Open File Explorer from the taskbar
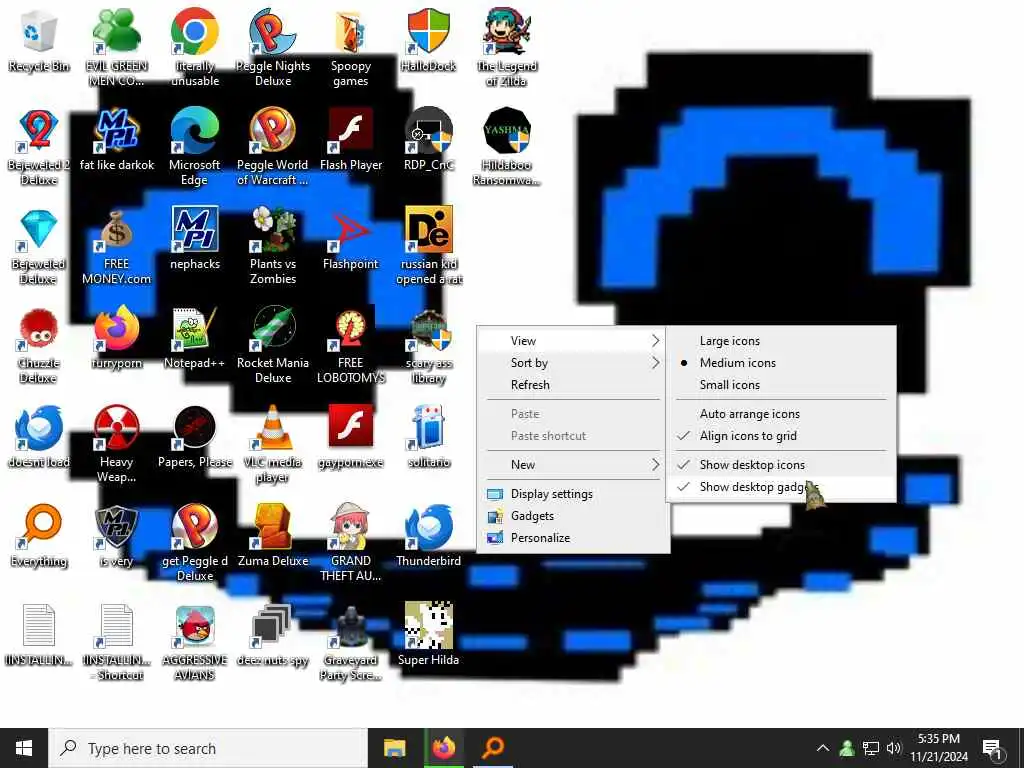Image resolution: width=1024 pixels, height=768 pixels. click(x=394, y=748)
